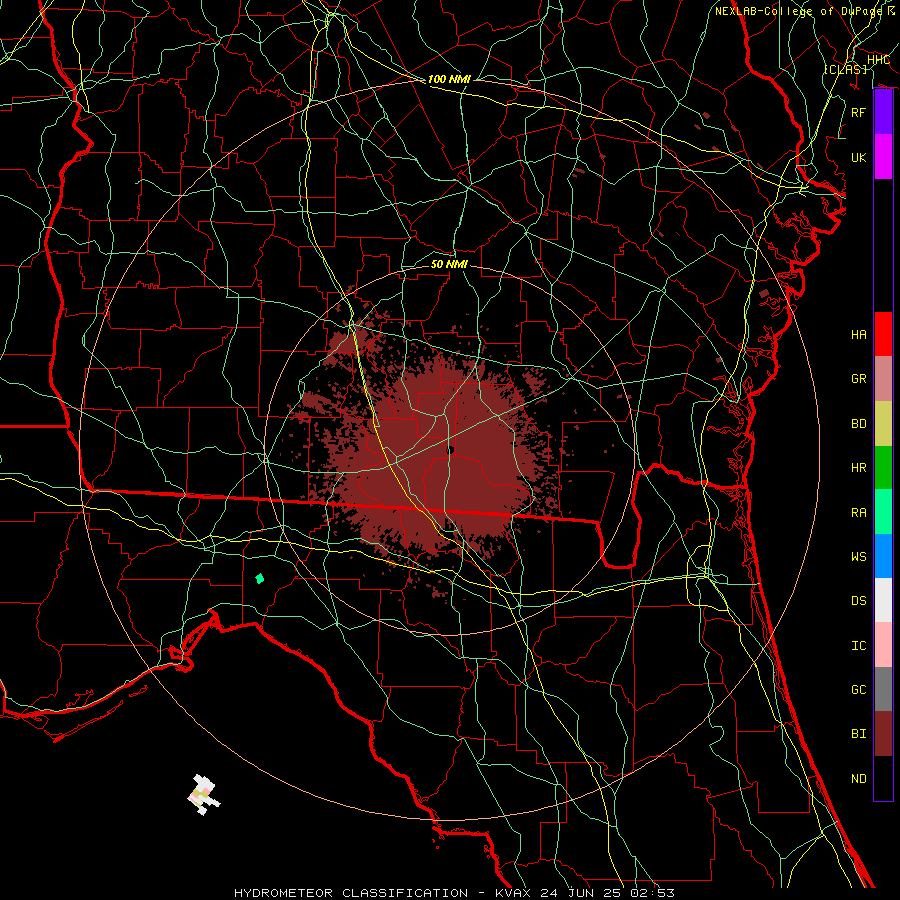Image resolution: width=900 pixels, height=900 pixels.
Task: Click the [CLAS] units label
Action: pos(845,69)
